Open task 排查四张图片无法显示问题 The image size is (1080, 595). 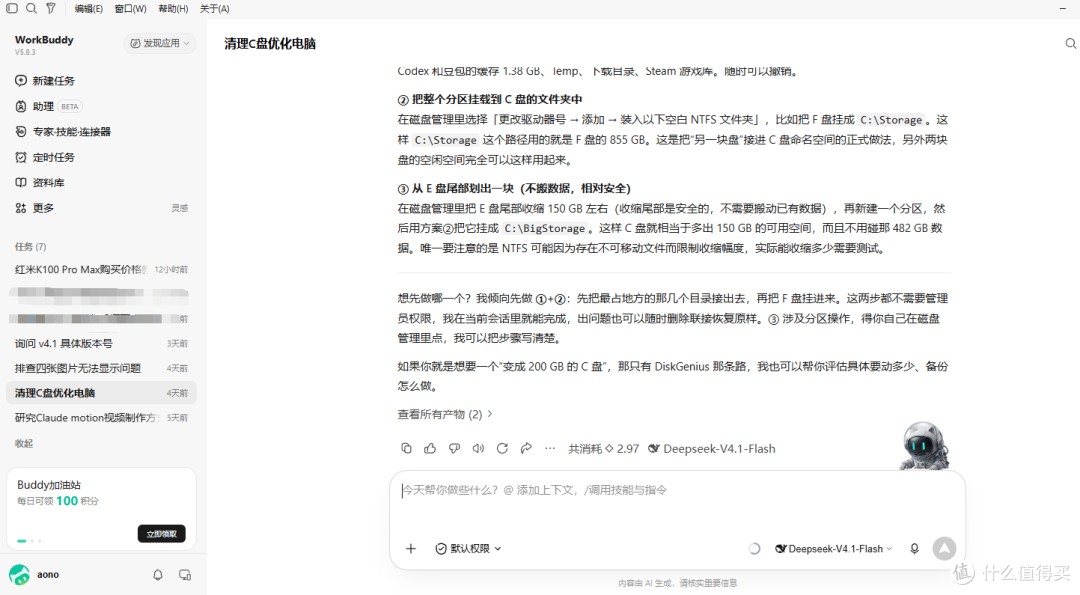click(101, 368)
